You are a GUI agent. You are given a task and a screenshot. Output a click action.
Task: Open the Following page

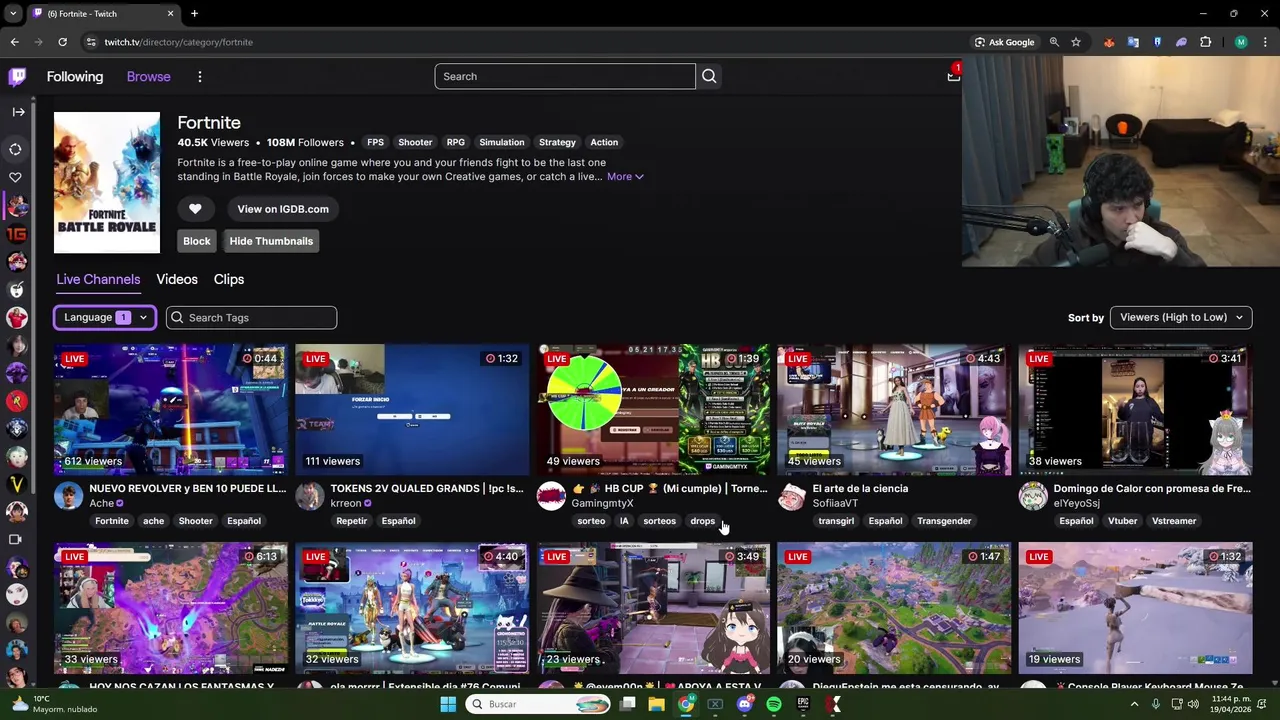75,77
